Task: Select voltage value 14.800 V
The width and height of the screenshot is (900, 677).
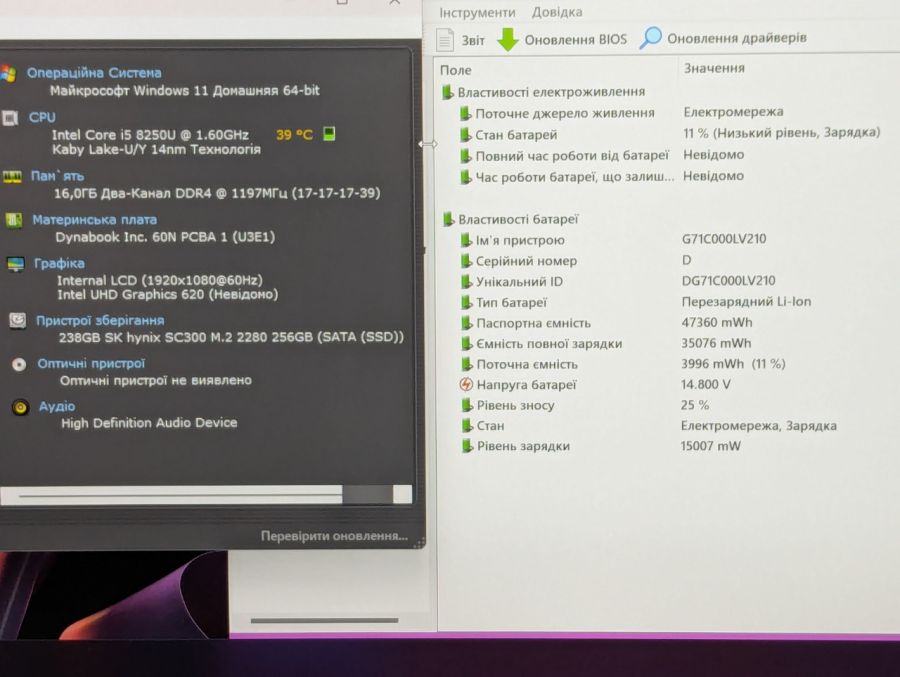Action: 705,384
